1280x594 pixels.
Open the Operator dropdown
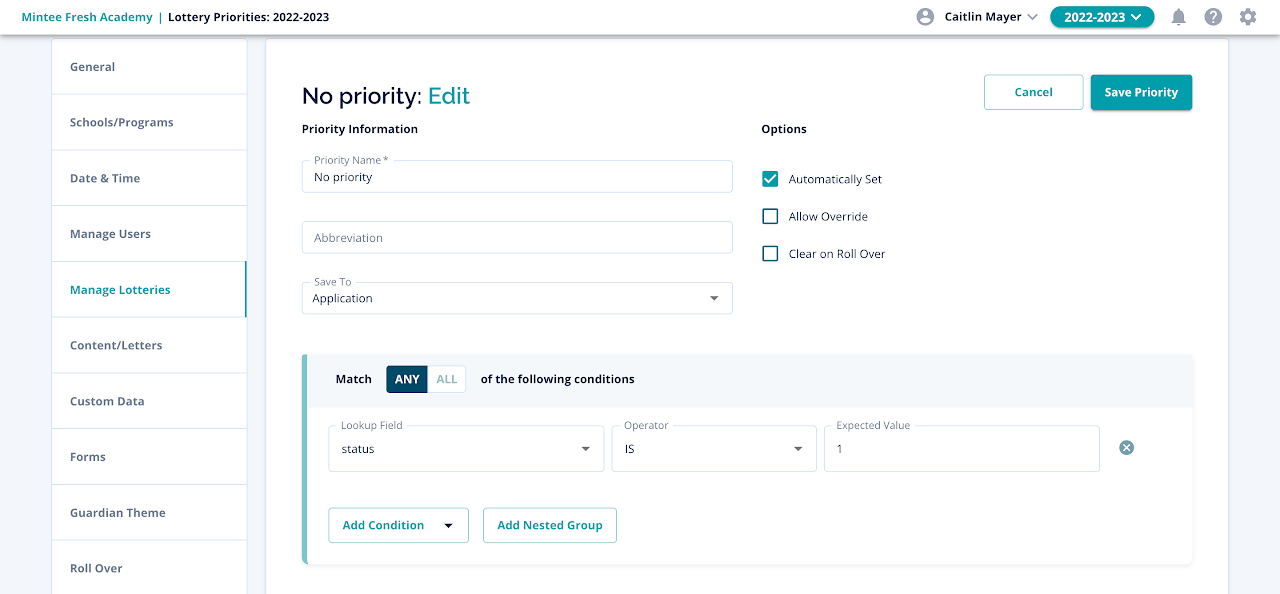tap(714, 449)
